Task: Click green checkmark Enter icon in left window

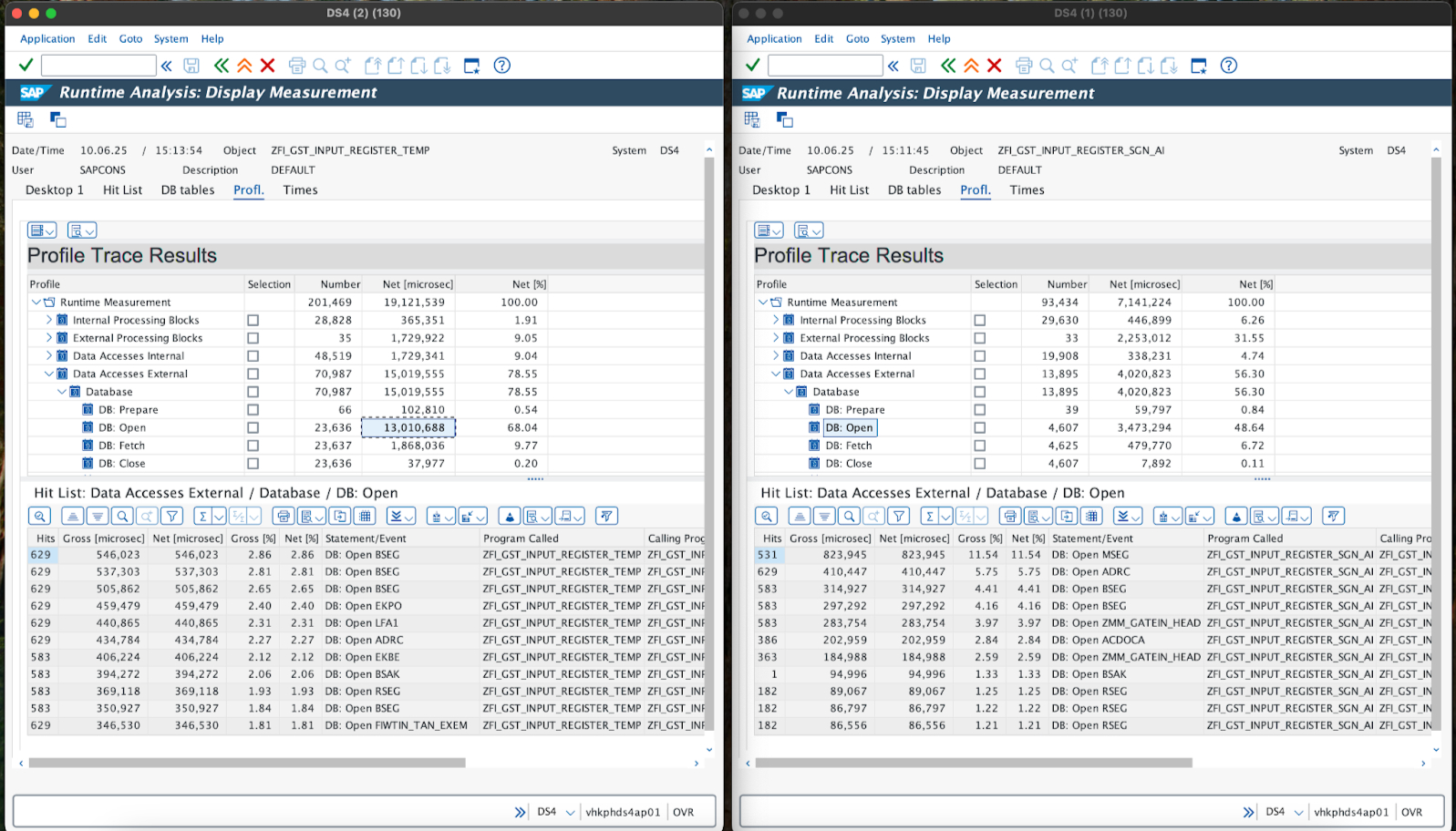Action: [x=26, y=65]
